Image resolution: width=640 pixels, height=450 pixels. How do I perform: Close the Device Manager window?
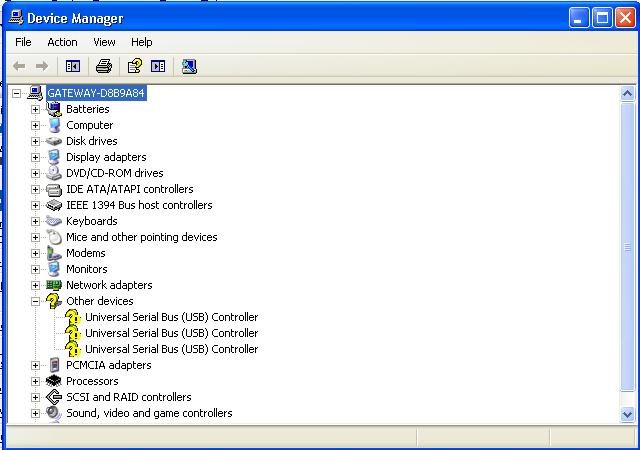pos(625,18)
